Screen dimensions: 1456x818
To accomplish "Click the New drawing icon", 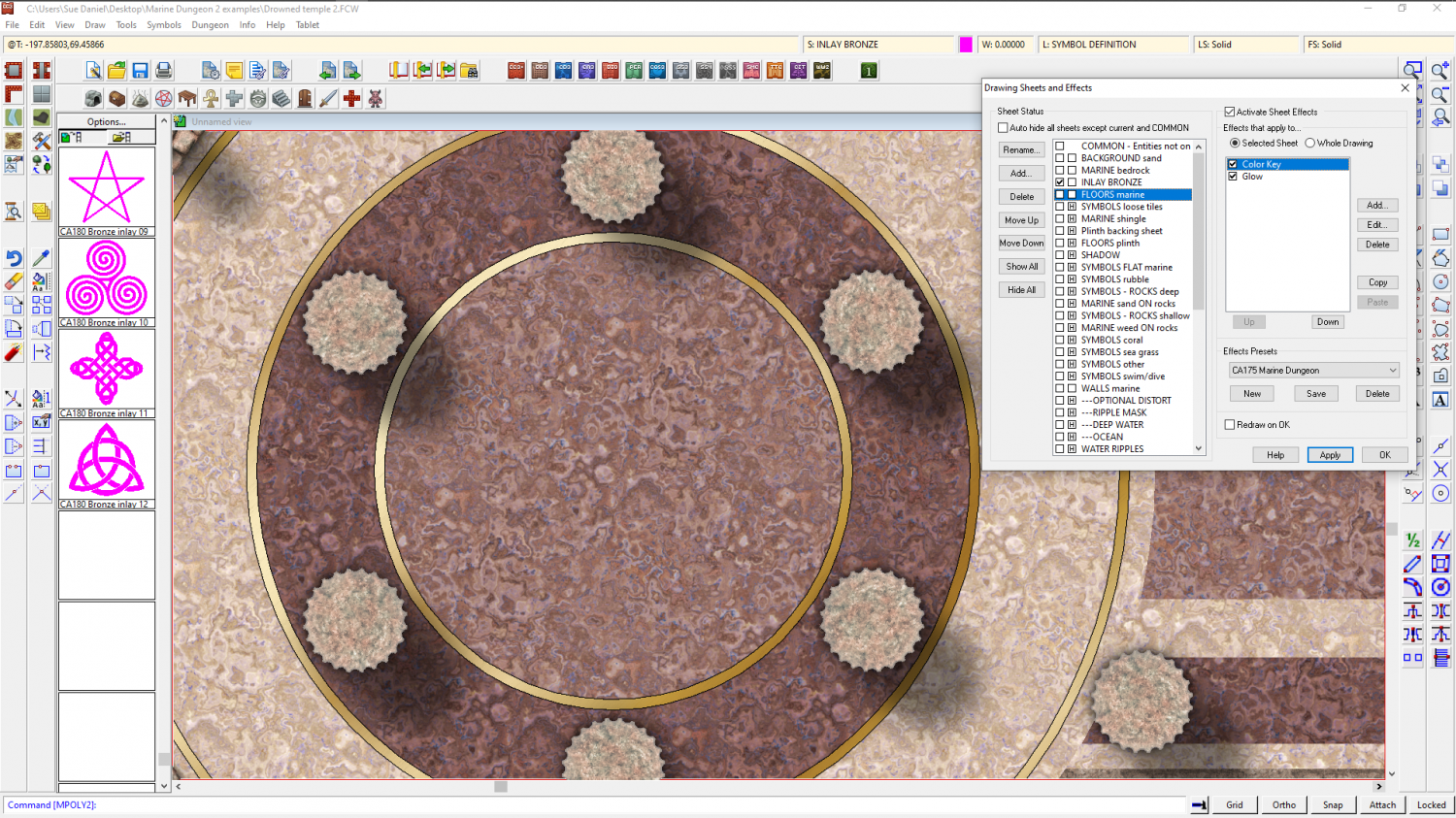I will point(93,70).
